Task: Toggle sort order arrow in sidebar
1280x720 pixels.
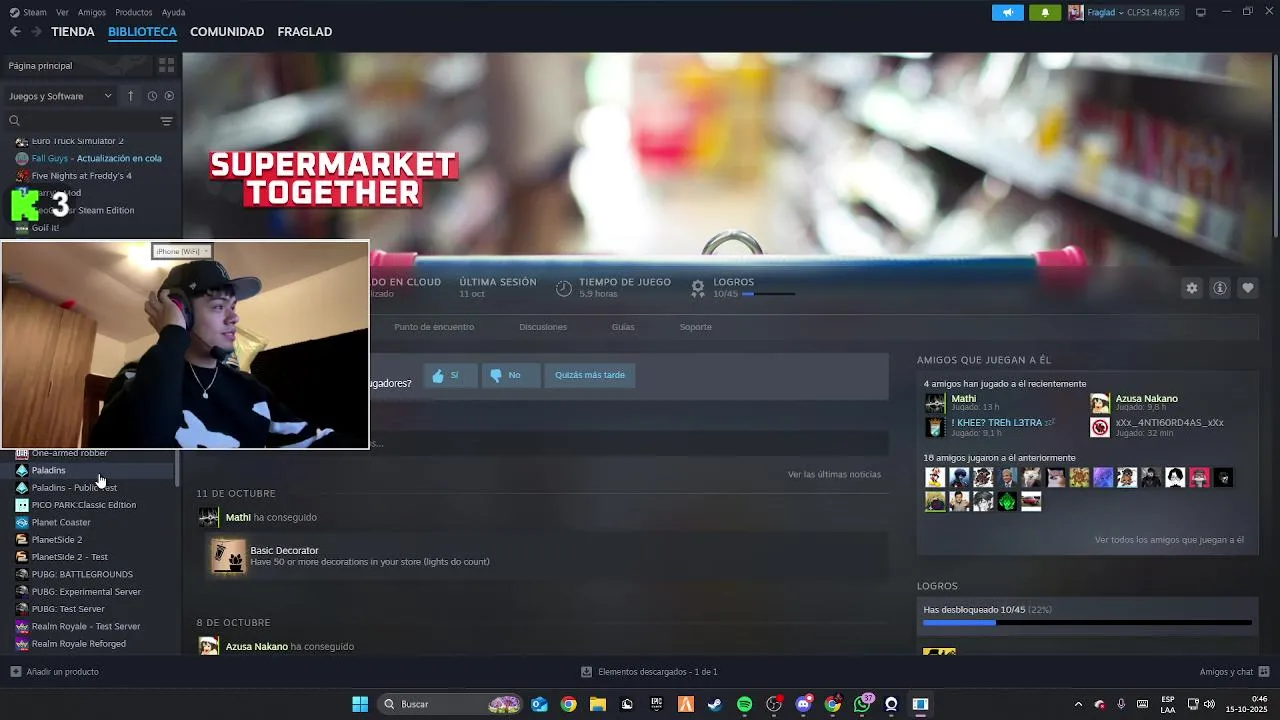Action: click(x=131, y=96)
